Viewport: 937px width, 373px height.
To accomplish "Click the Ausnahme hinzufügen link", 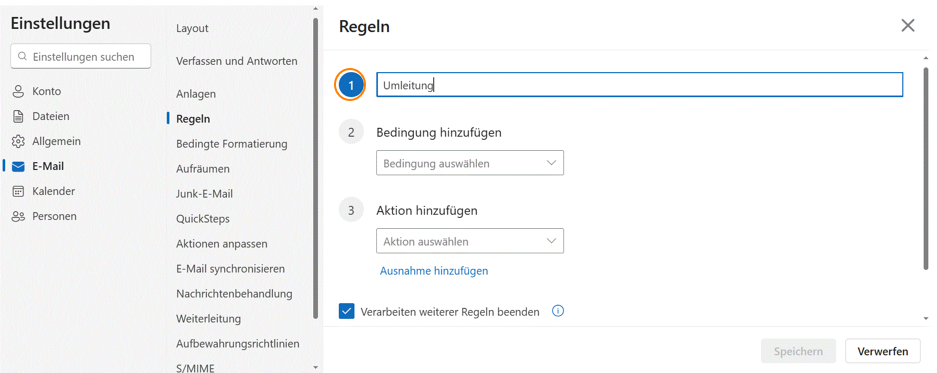I will (434, 271).
